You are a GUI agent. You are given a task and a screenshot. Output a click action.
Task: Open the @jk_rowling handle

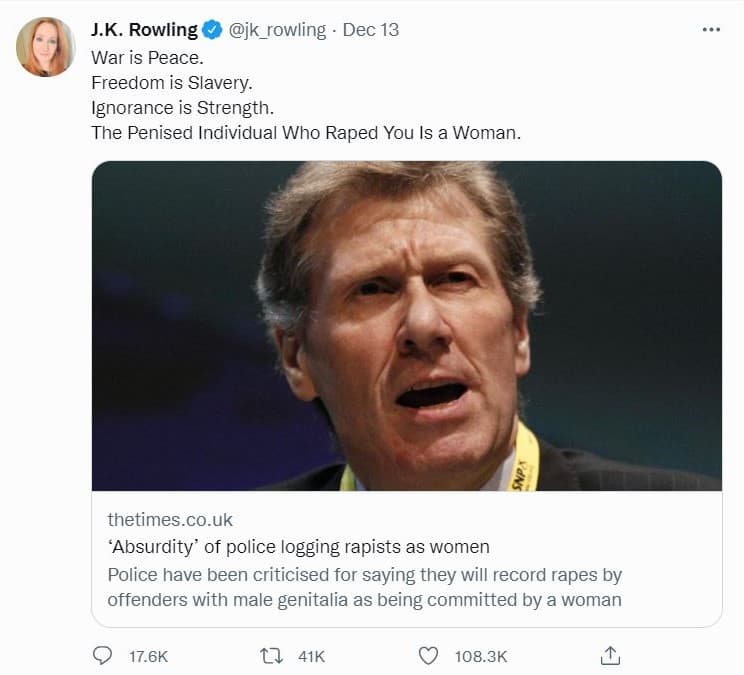tap(278, 30)
